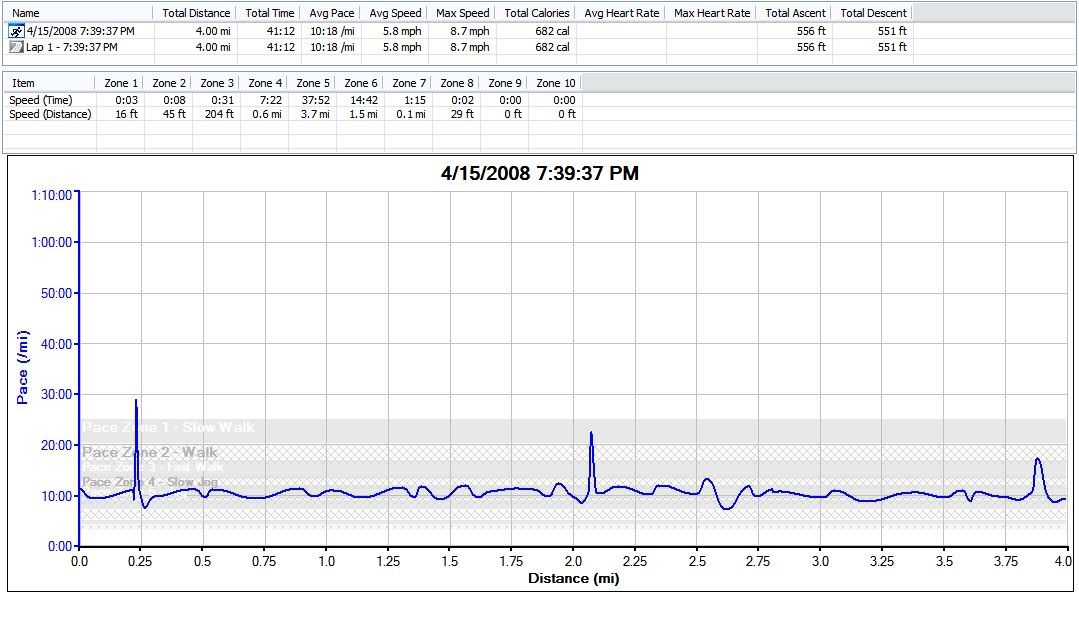Viewport: 1079px width, 641px height.
Task: Click the chart title 4/15/2008 7:39:37 PM
Action: pyautogui.click(x=539, y=173)
